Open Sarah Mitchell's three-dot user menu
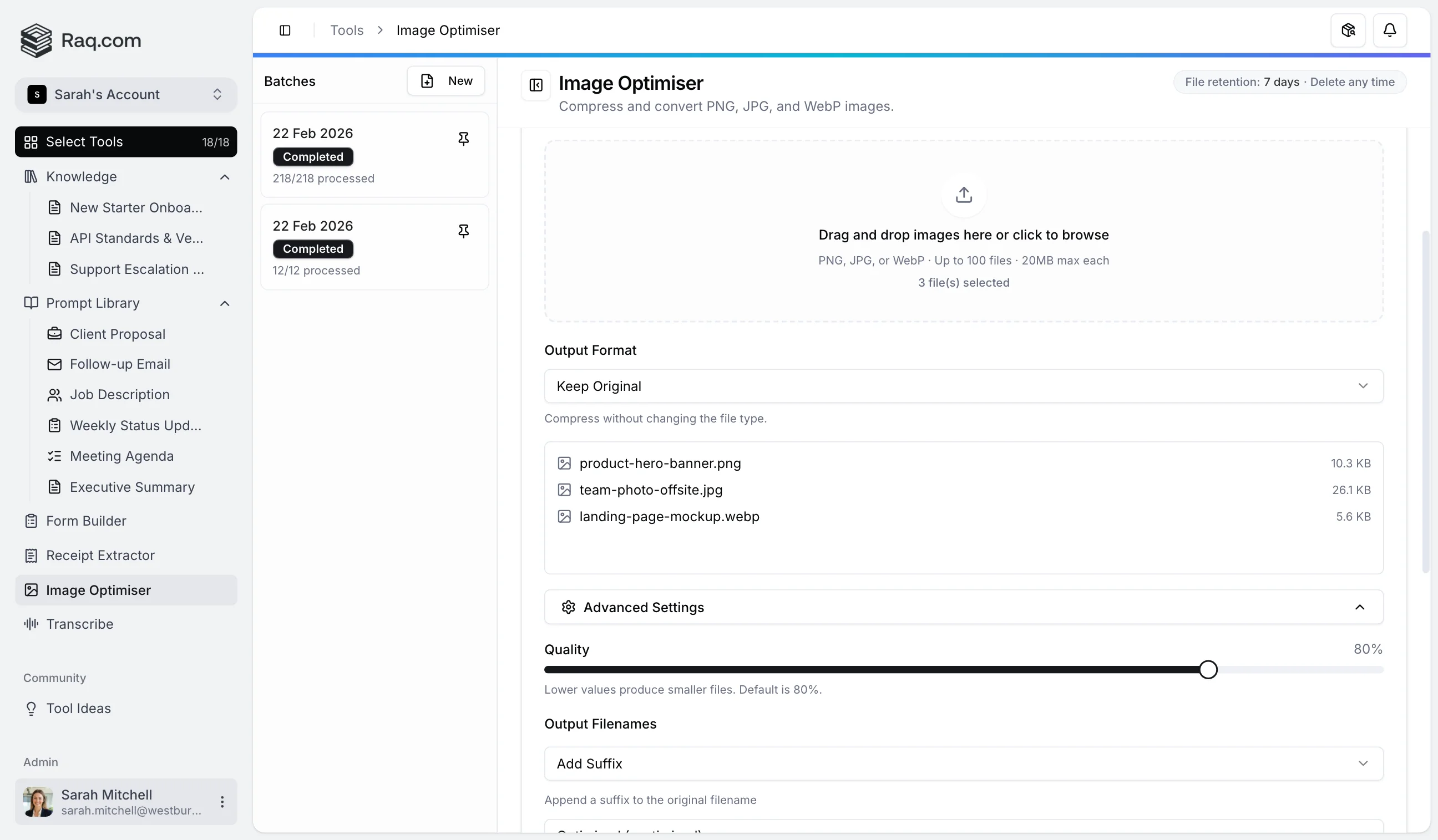Image resolution: width=1438 pixels, height=840 pixels. pyautogui.click(x=222, y=801)
